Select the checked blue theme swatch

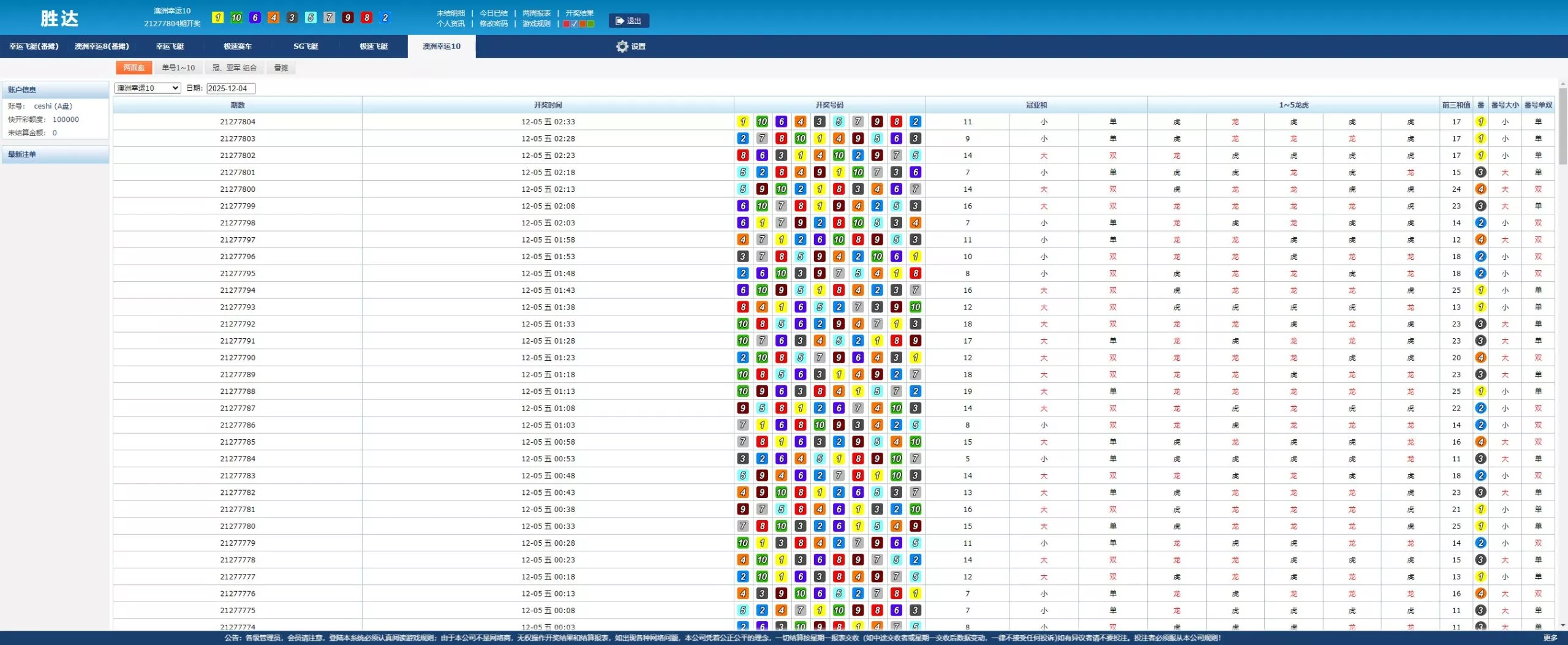click(575, 24)
